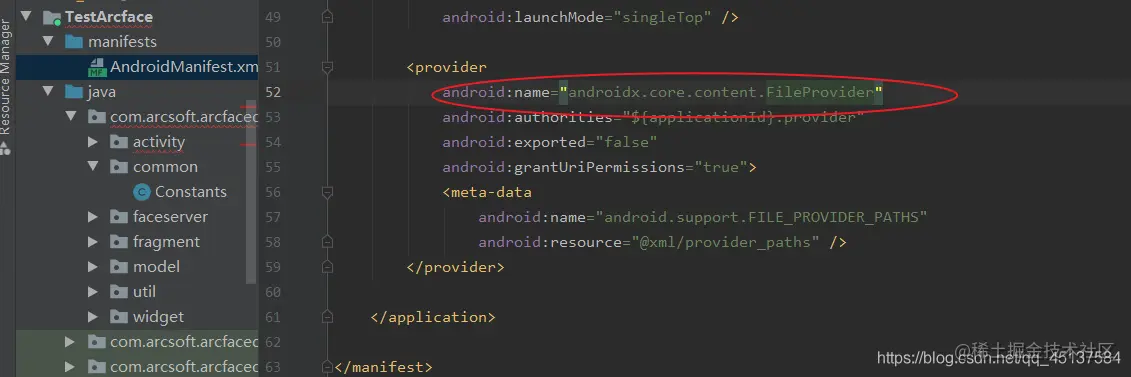
Task: Expand the model package arrow
Action: click(x=93, y=267)
